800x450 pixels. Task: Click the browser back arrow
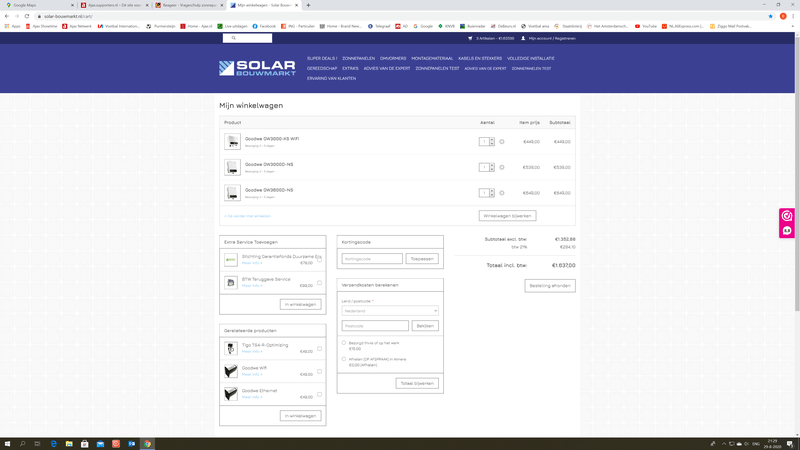(7, 16)
